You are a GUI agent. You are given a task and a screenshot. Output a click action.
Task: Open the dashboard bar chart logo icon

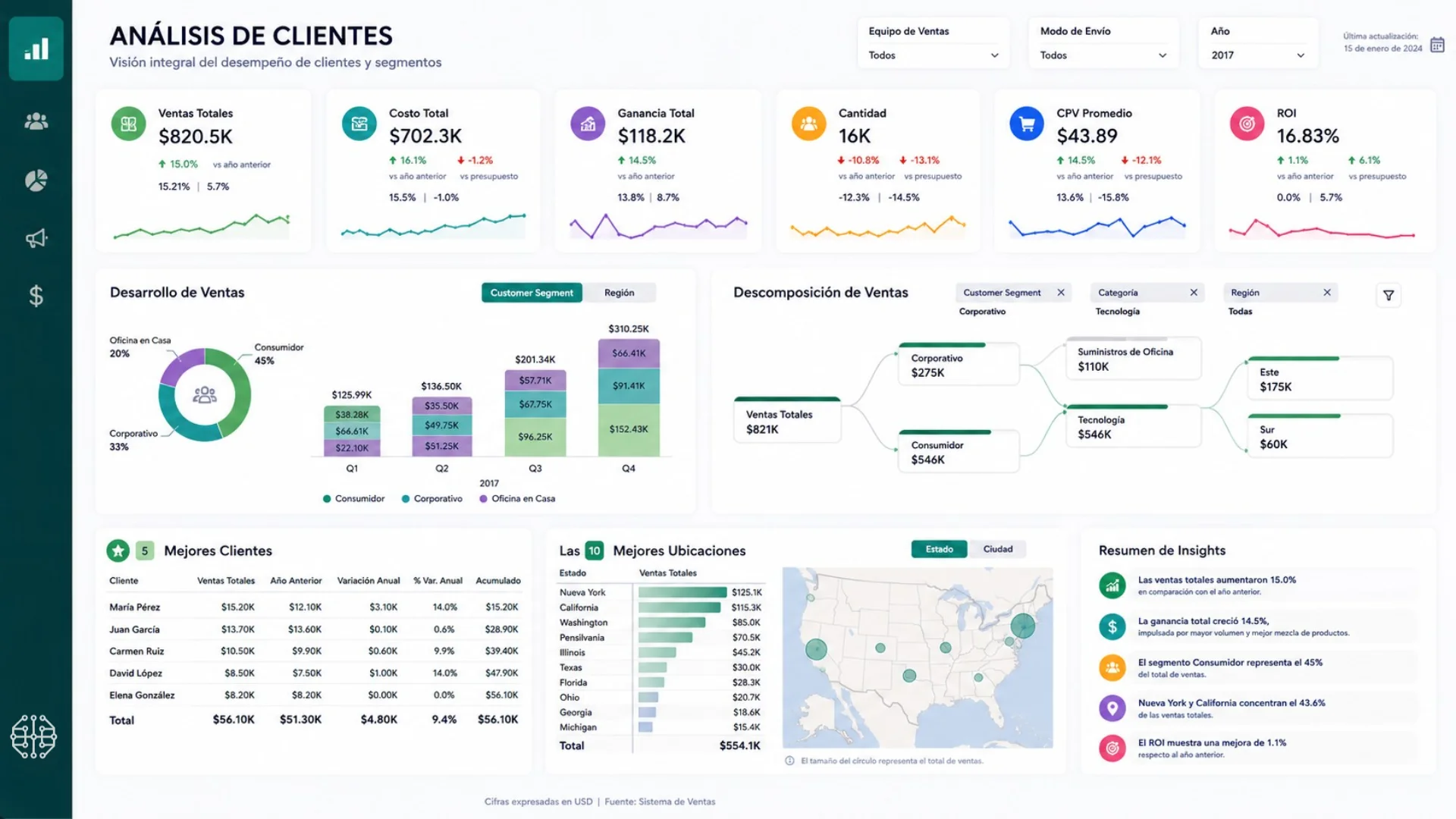36,49
